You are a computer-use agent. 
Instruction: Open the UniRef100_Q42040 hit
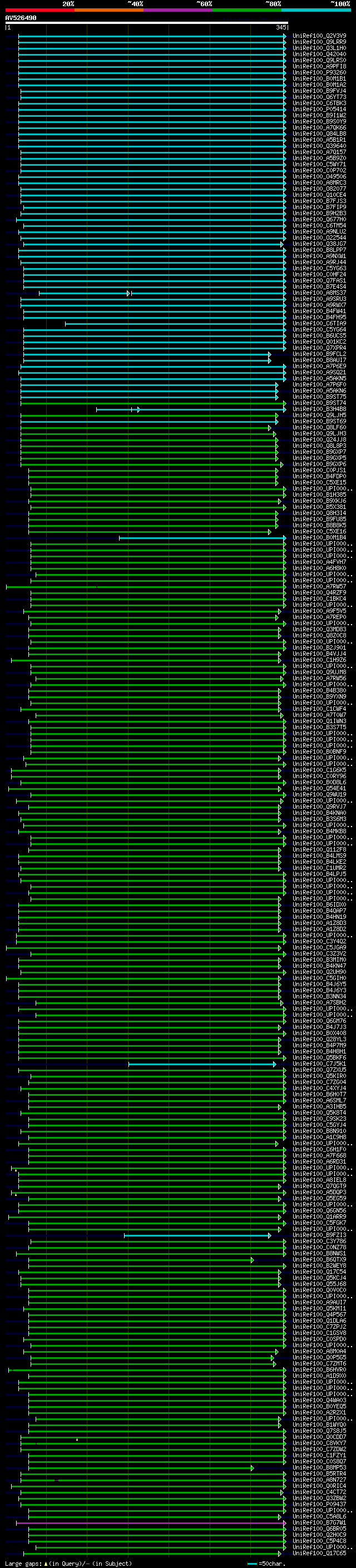[x=319, y=54]
